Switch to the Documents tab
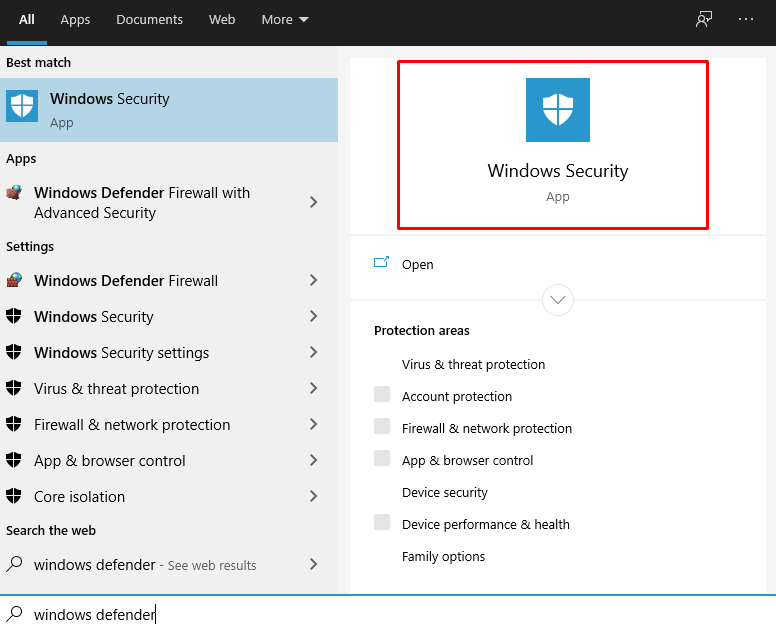The width and height of the screenshot is (776, 630). click(x=148, y=20)
